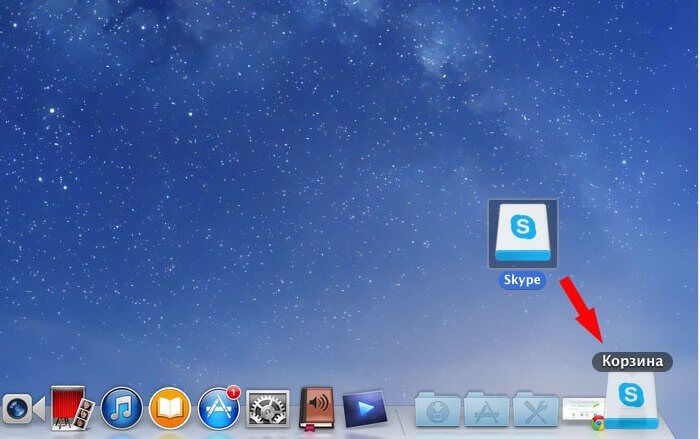Screen dimensions: 700x439
Task: Open the Downloads folder stack in Dock
Action: 438,409
